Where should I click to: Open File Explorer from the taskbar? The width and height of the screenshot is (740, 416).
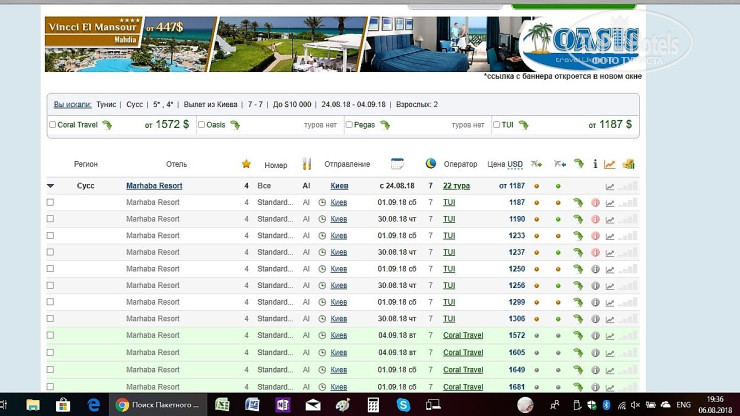click(33, 405)
